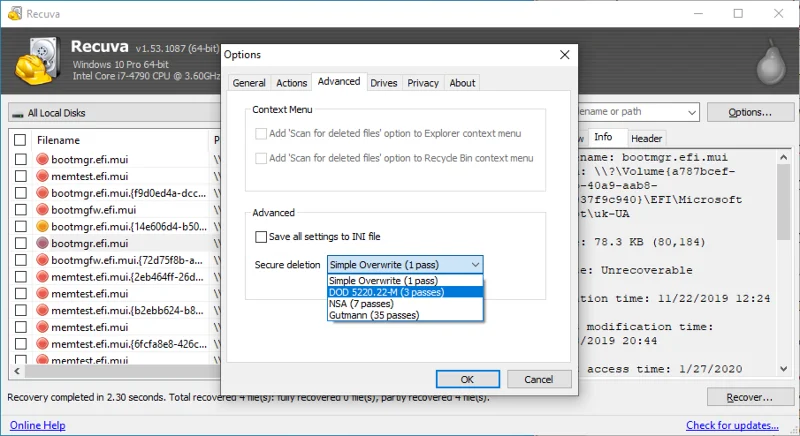Click the red status dot beside bootmgfw.efi.mui
Viewport: 800px width, 436px height.
pyautogui.click(x=42, y=210)
